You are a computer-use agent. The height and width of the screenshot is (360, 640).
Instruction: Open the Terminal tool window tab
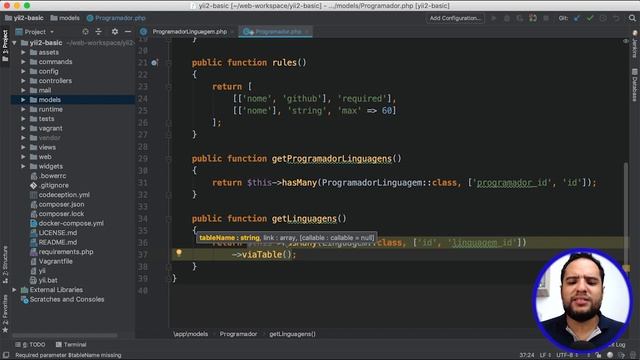coord(71,344)
